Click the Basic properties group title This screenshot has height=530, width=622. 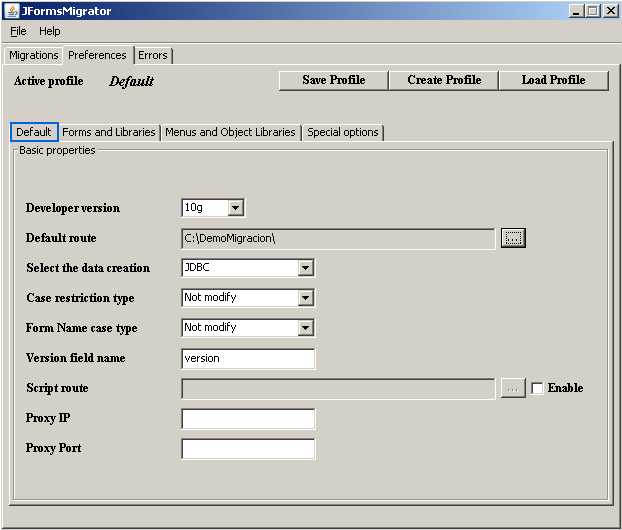pos(57,150)
